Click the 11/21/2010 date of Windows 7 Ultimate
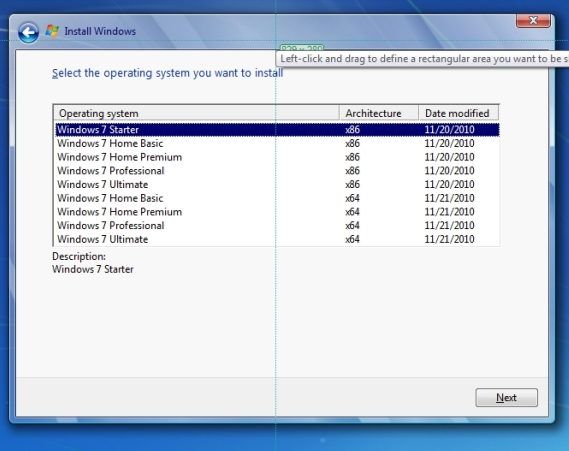 click(x=449, y=239)
